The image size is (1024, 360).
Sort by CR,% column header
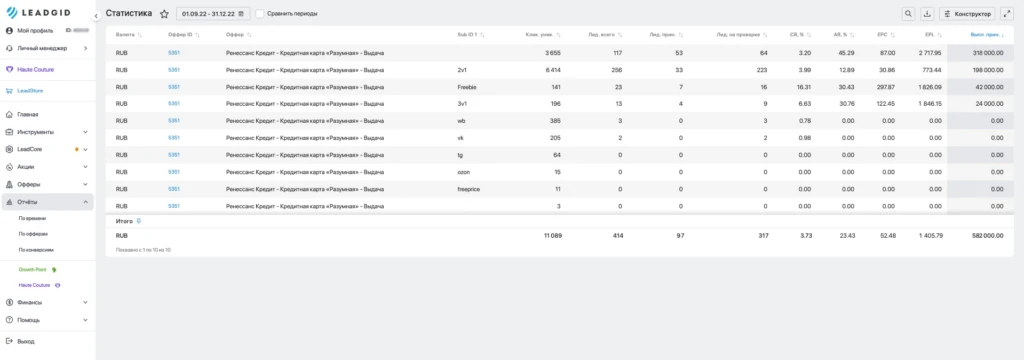pos(801,35)
